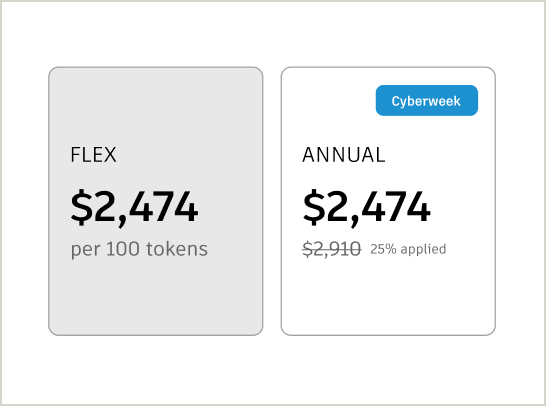Click empty area below caption in Flex card
Image resolution: width=546 pixels, height=406 pixels.
(156, 296)
